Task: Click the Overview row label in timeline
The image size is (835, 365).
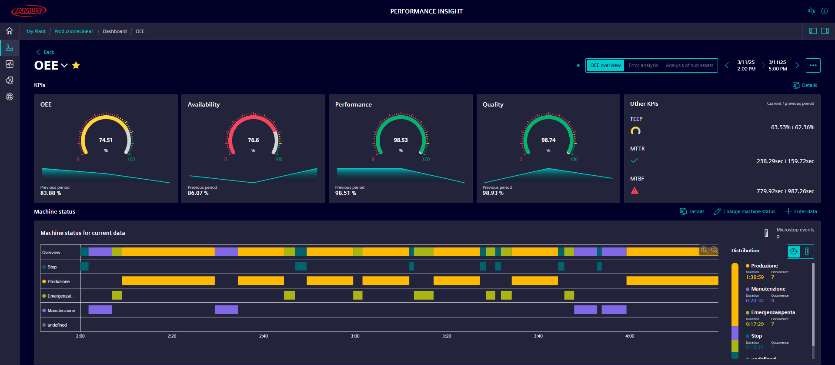Action: coord(52,252)
